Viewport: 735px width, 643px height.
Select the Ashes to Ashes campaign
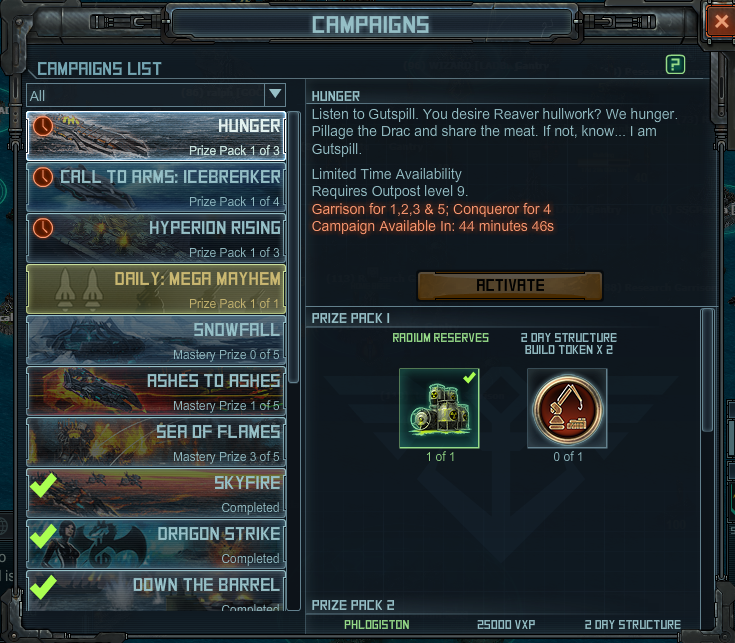tap(156, 391)
